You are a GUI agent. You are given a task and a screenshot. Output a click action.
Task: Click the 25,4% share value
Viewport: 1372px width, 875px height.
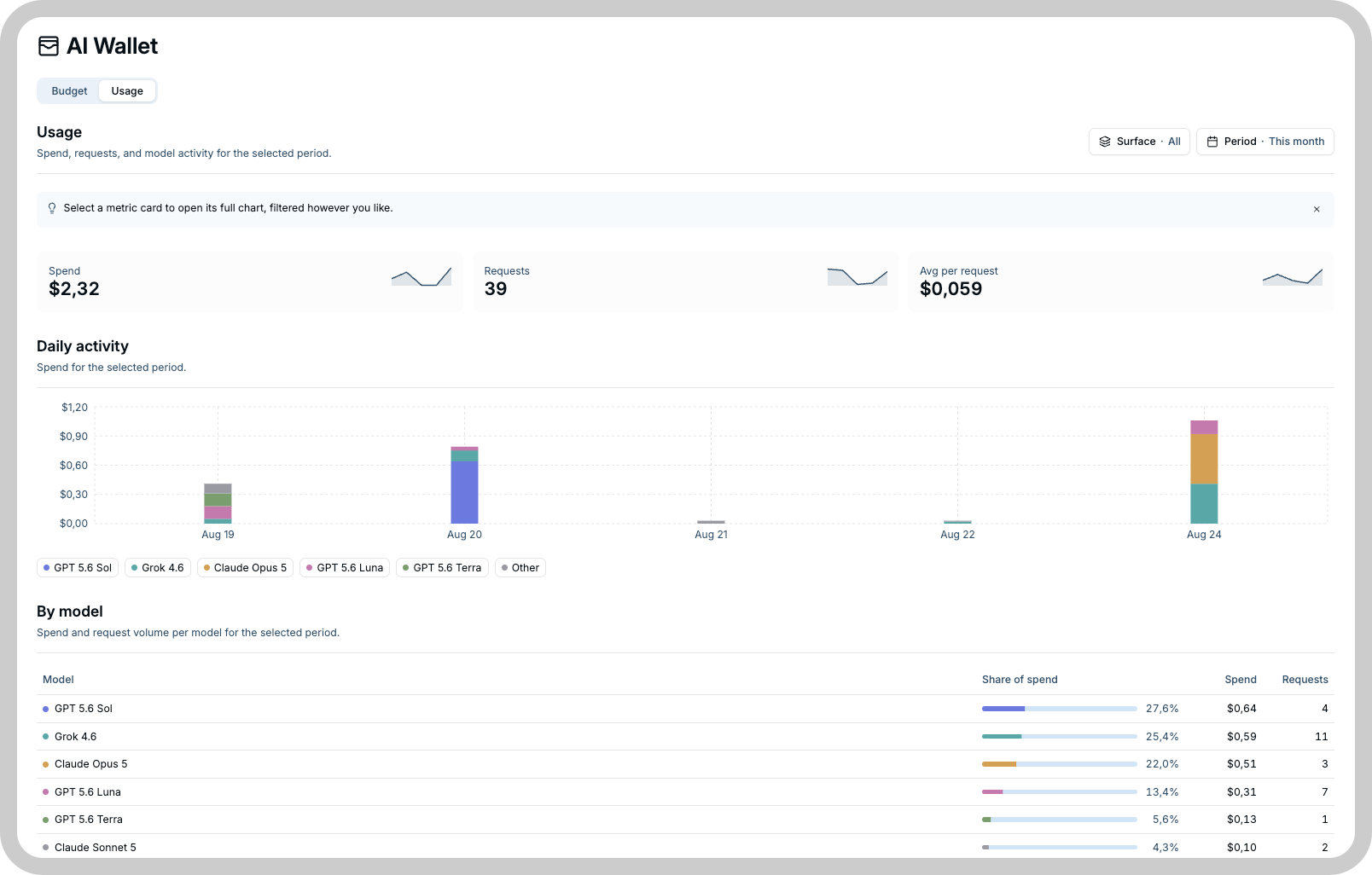(1162, 737)
